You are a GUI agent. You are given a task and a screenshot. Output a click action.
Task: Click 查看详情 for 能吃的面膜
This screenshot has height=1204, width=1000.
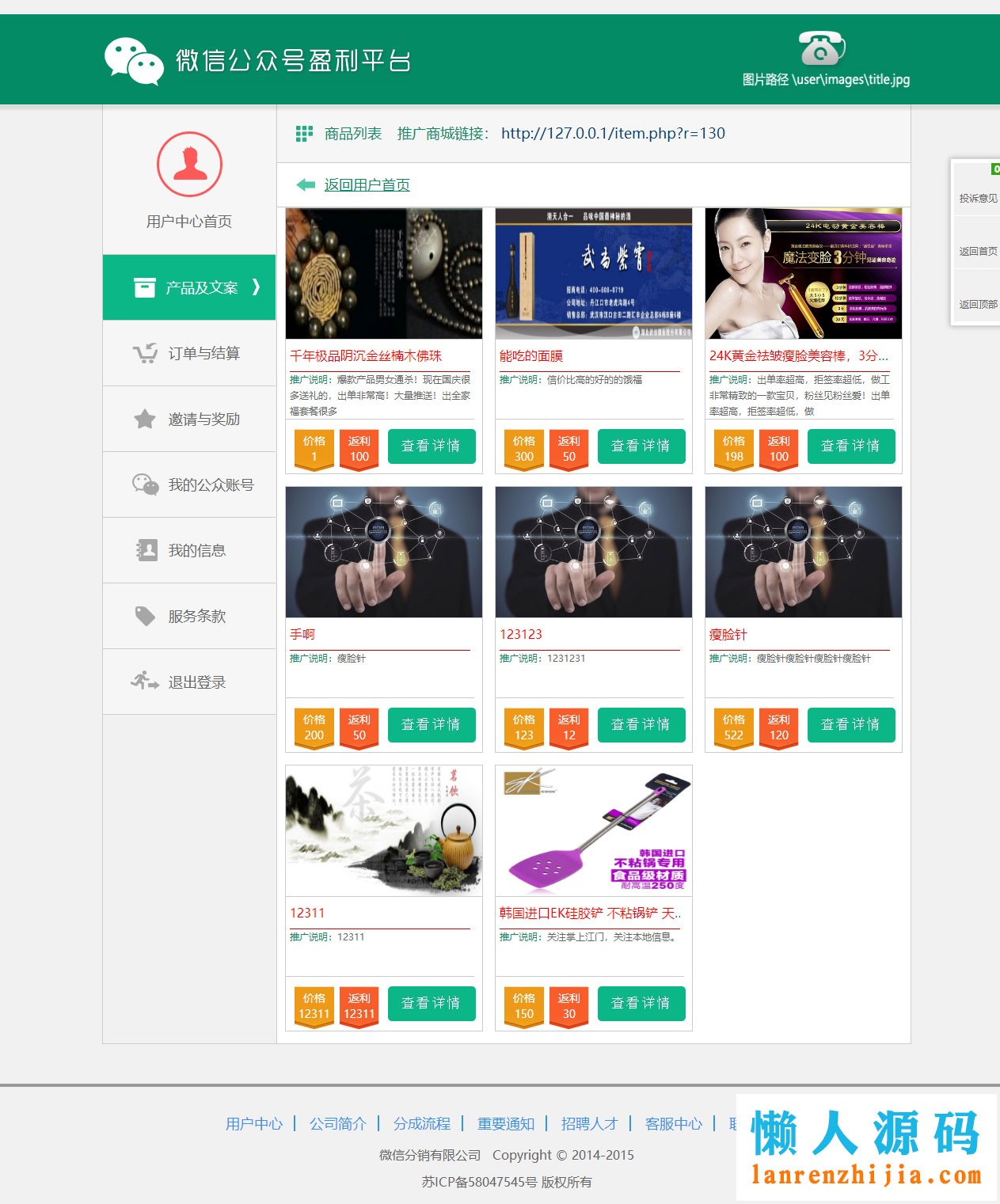(x=641, y=446)
